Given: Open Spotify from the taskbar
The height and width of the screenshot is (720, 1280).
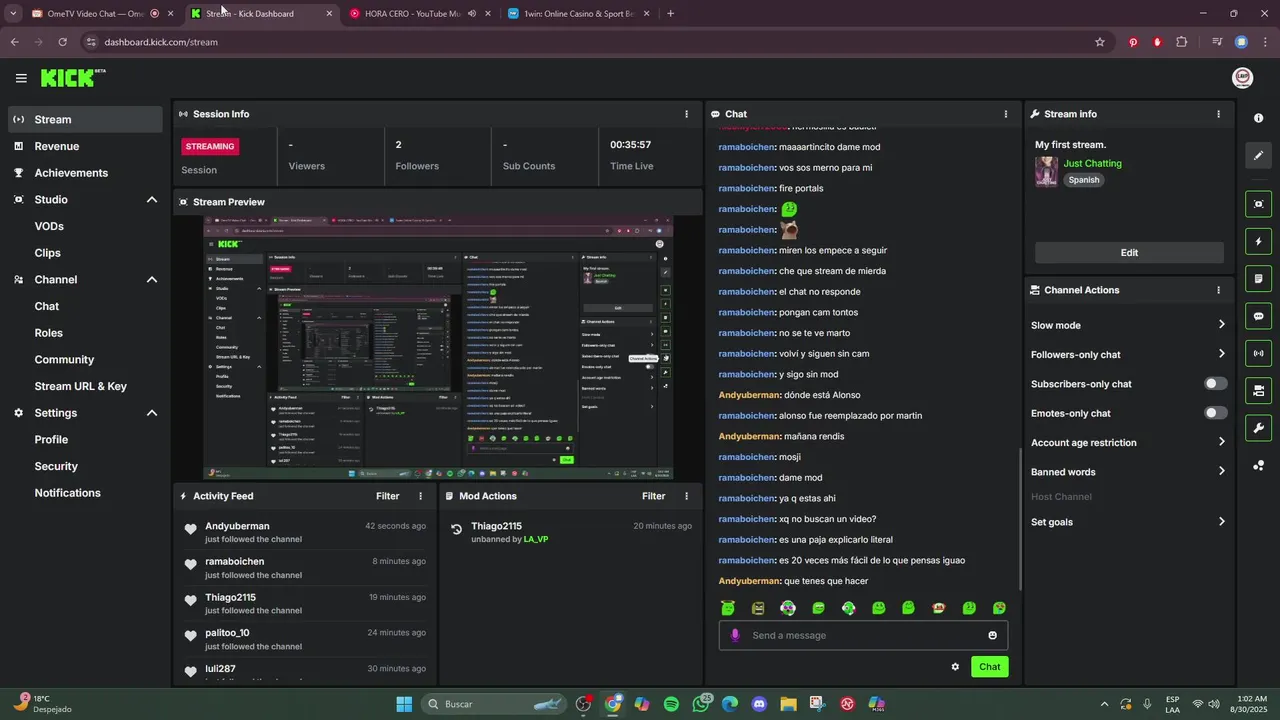Looking at the screenshot, I should (671, 704).
